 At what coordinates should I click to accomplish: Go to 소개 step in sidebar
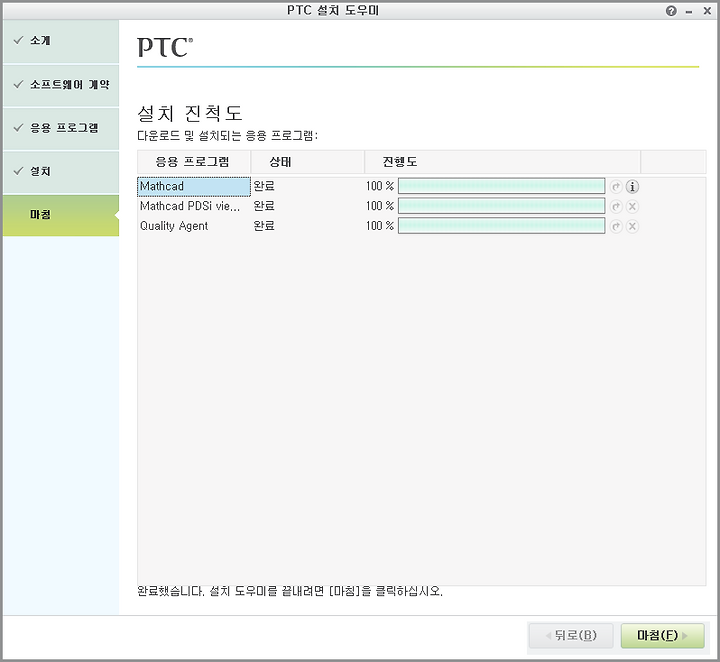(x=61, y=41)
